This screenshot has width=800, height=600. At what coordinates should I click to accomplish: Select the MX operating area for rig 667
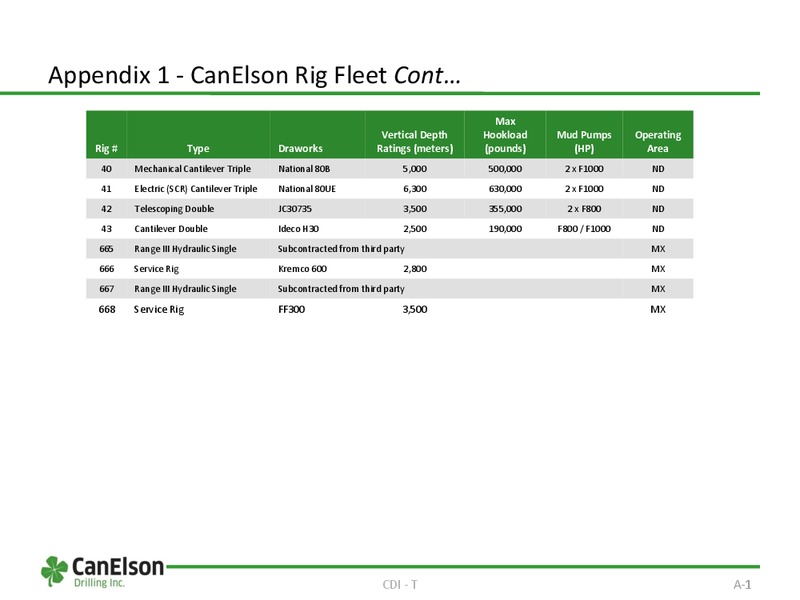658,289
